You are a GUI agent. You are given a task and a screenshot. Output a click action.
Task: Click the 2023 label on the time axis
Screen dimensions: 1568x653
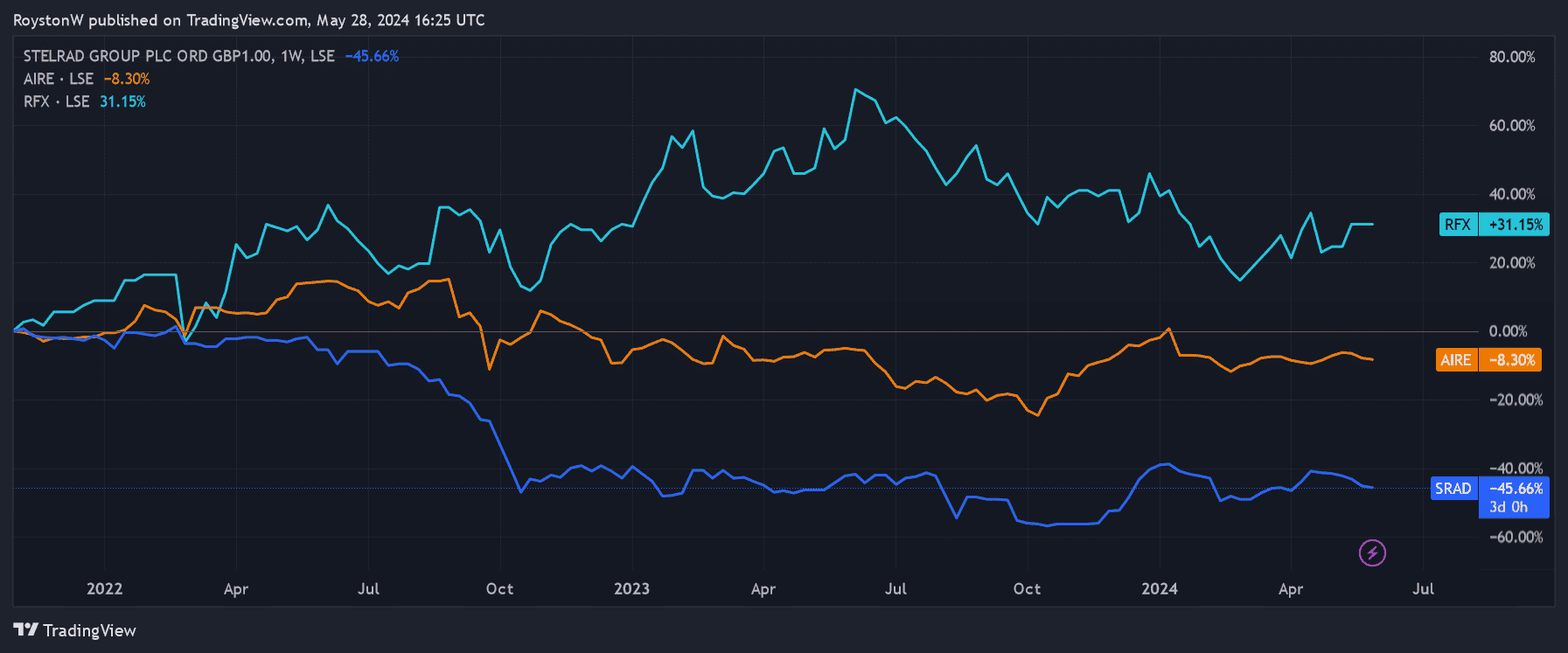[631, 588]
